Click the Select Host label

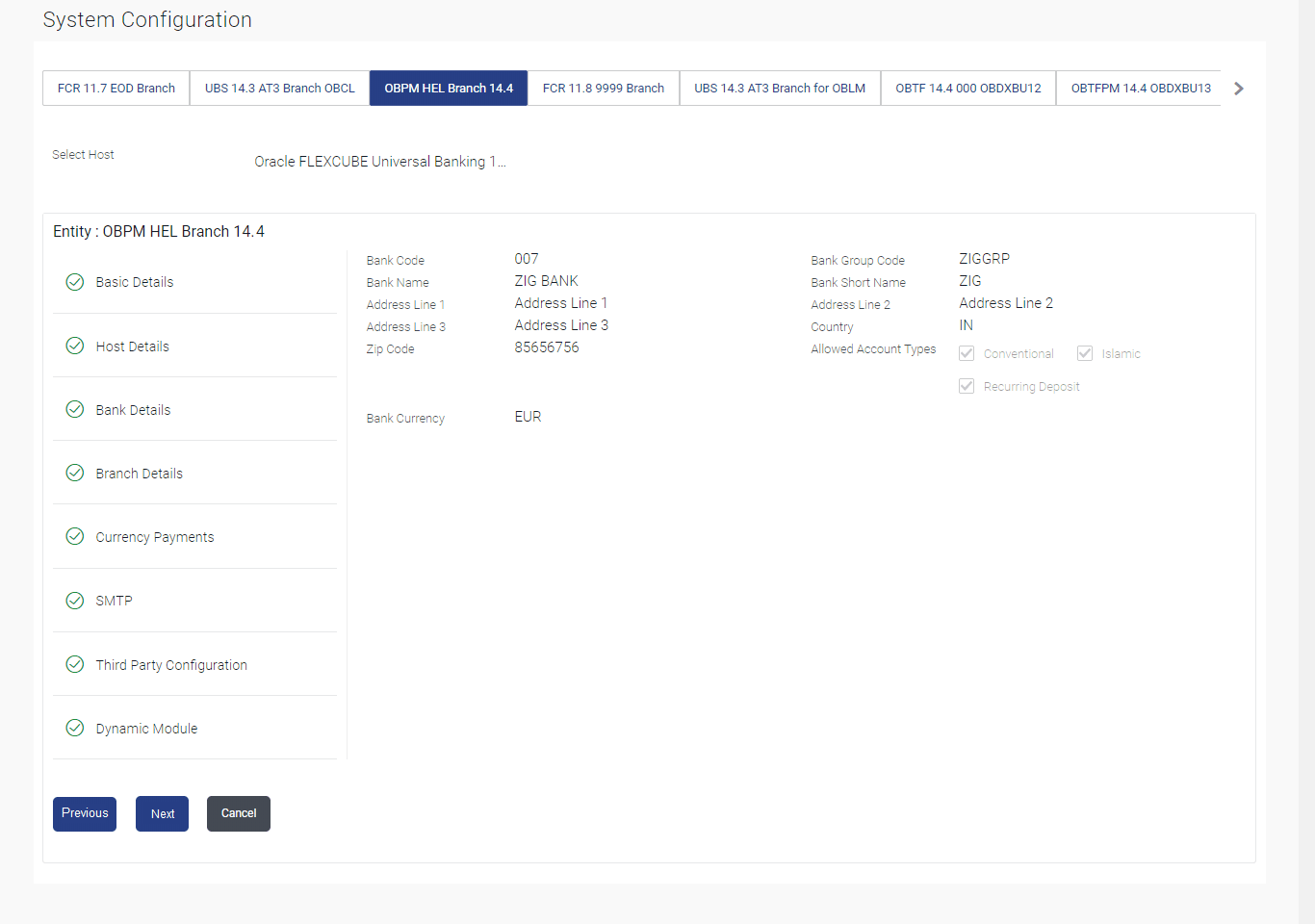(x=83, y=155)
